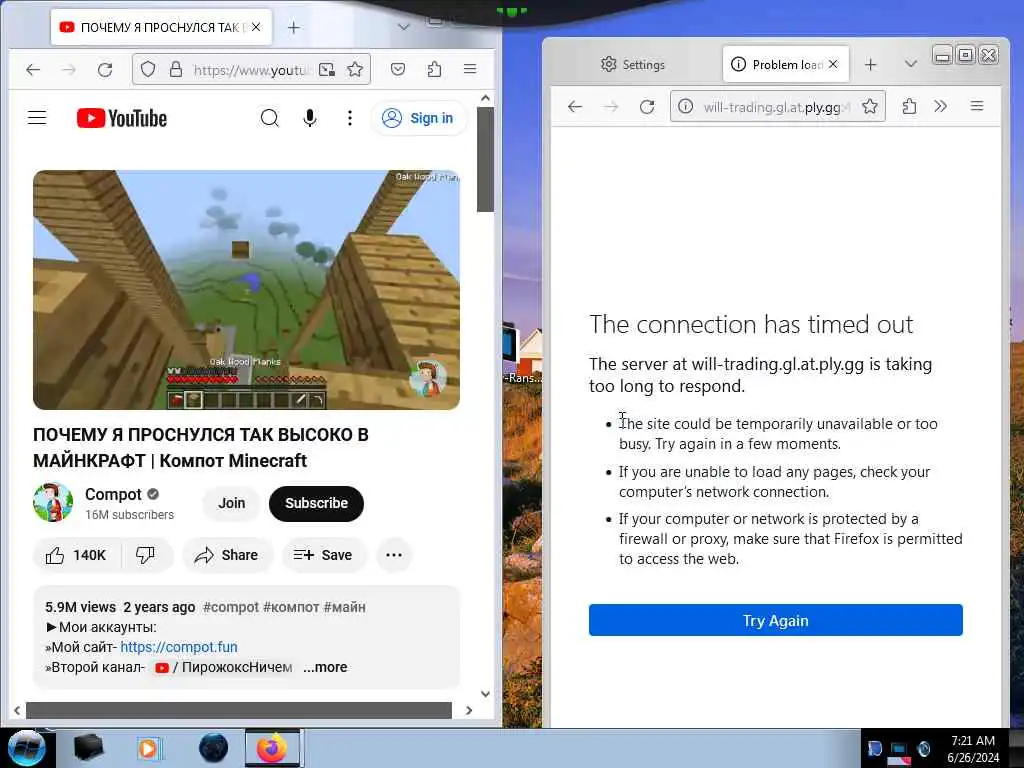
Task: Show site security padlock info
Action: click(x=176, y=69)
